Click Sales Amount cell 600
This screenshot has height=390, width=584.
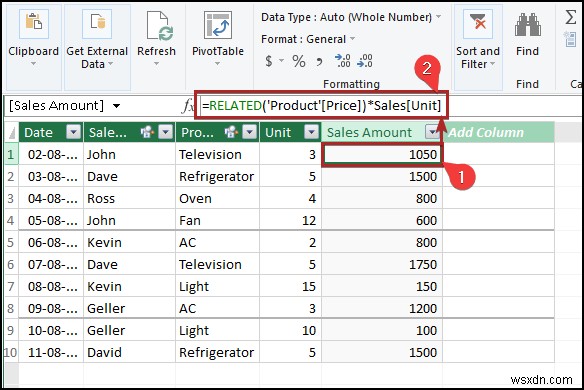pos(383,221)
